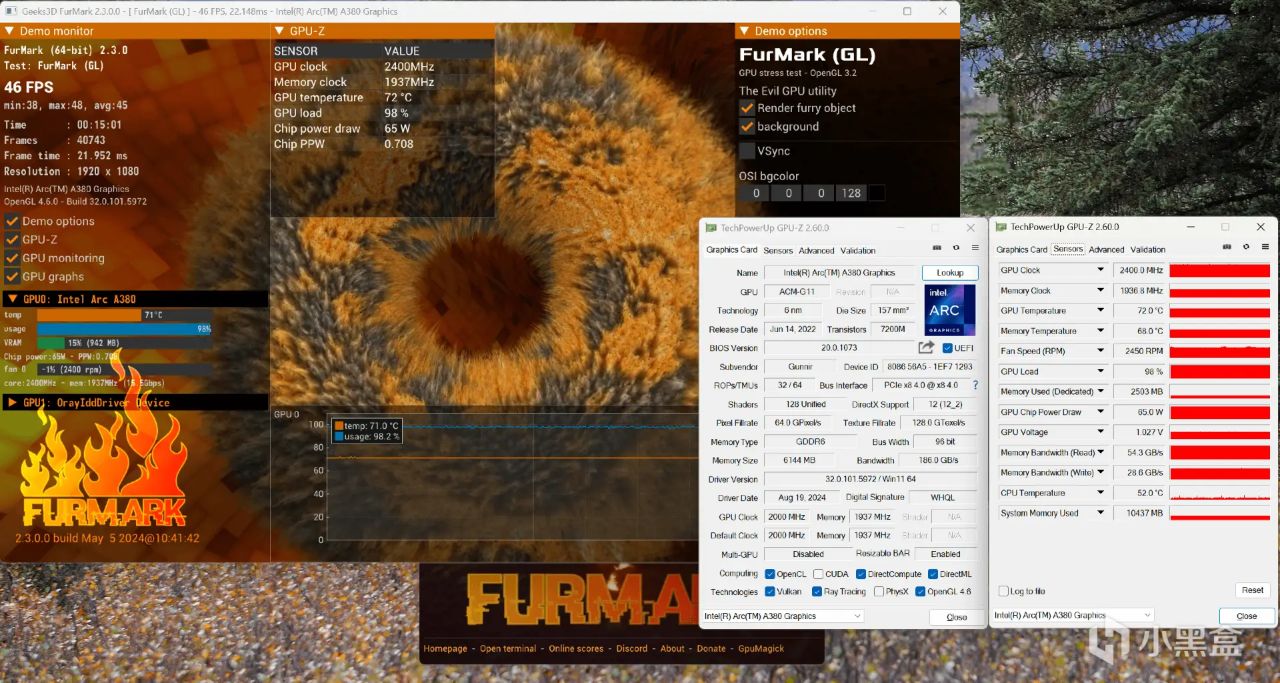Click FurMark title bar app icon

(x=10, y=11)
